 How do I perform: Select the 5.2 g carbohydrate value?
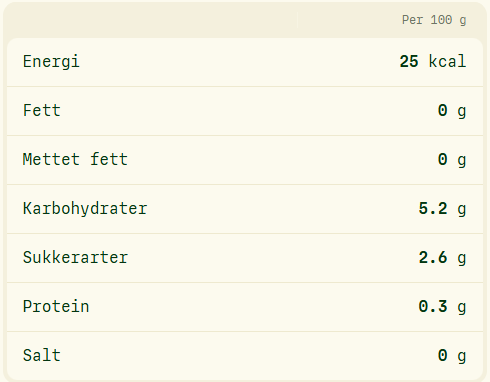(x=442, y=209)
